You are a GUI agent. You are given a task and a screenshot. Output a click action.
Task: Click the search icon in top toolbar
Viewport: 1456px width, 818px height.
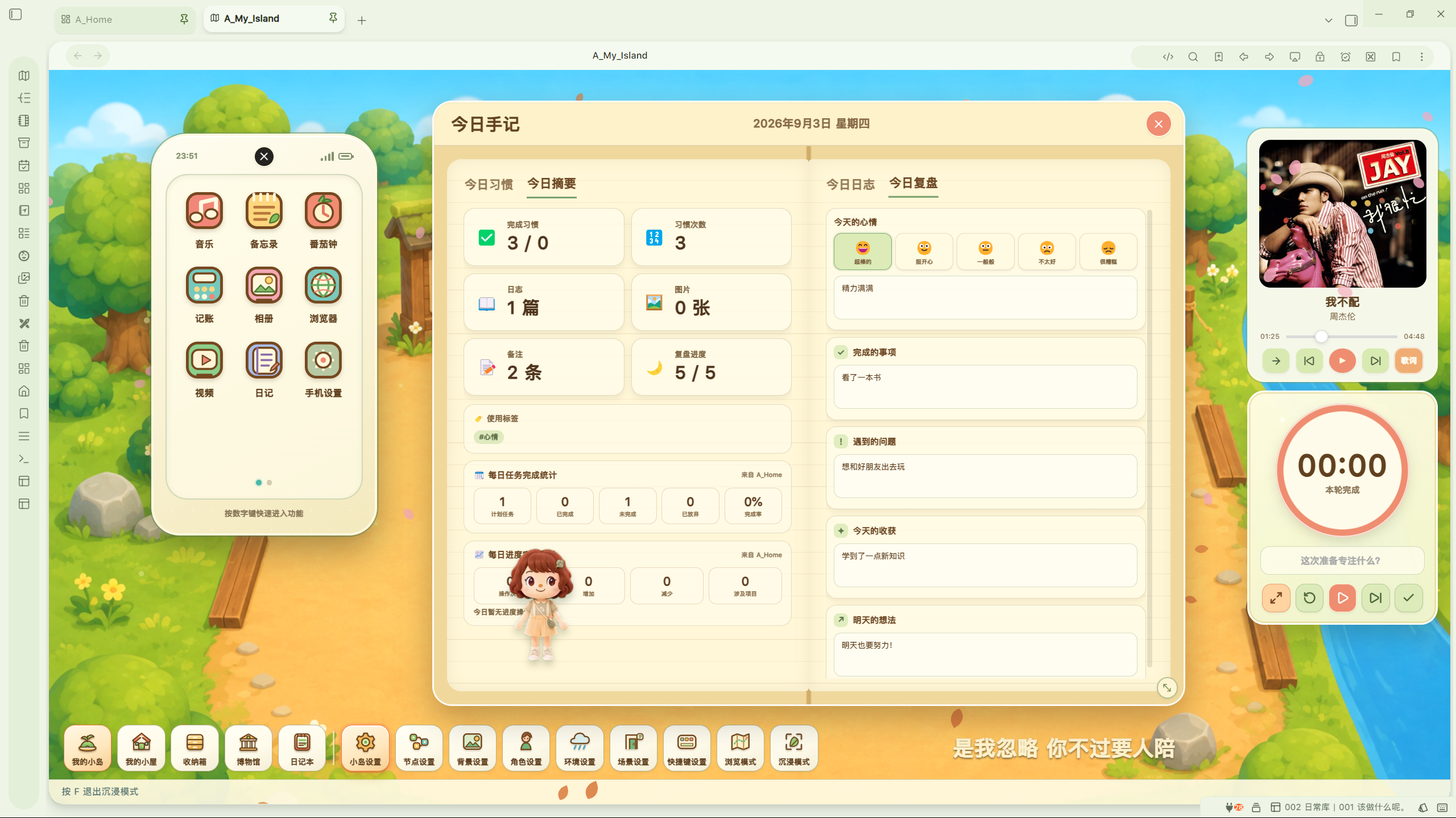pos(1193,57)
